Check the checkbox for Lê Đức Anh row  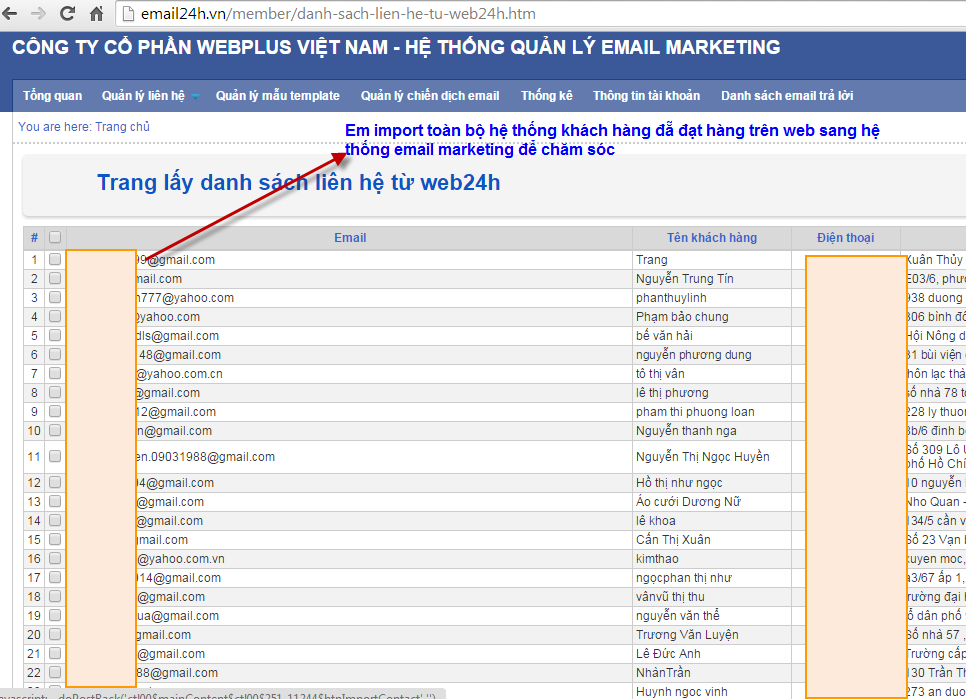[x=55, y=653]
